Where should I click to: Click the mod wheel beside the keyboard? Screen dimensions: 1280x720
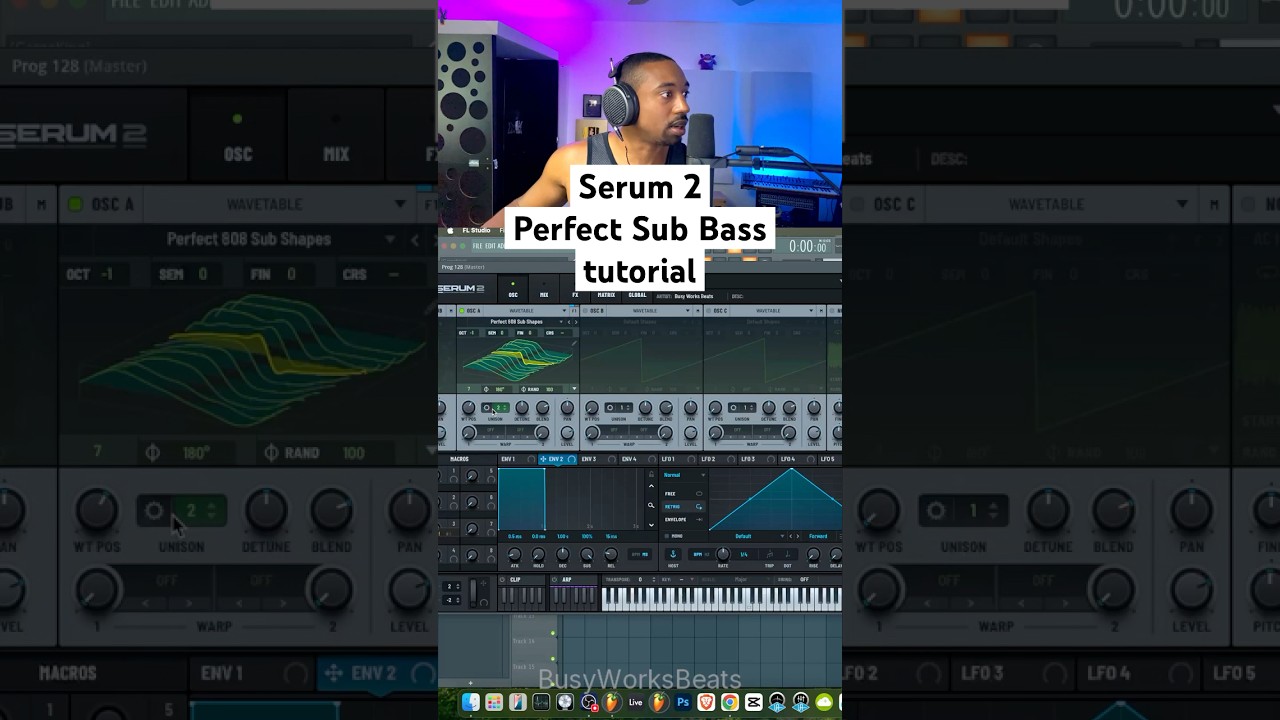pos(473,592)
